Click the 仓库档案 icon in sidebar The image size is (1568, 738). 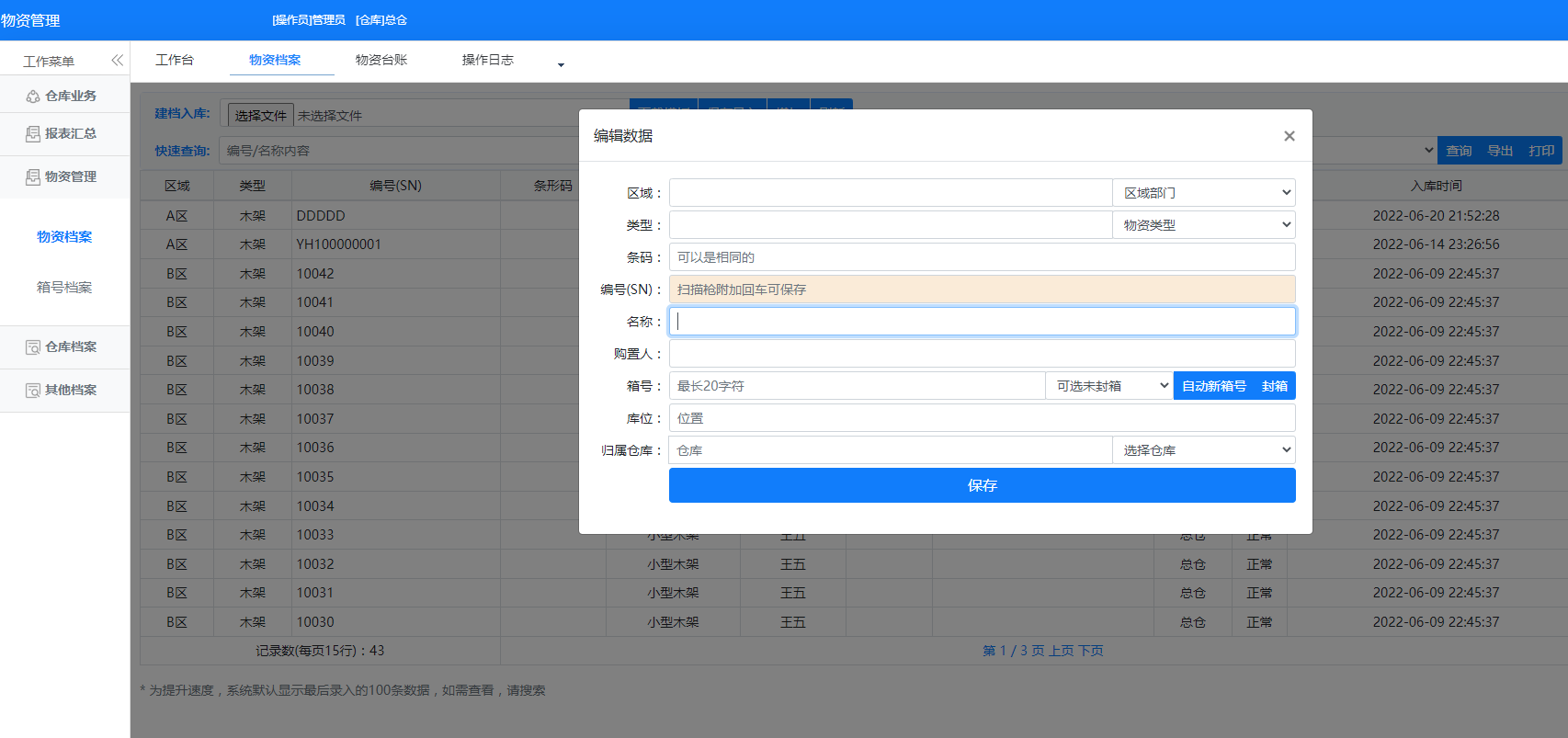click(33, 347)
